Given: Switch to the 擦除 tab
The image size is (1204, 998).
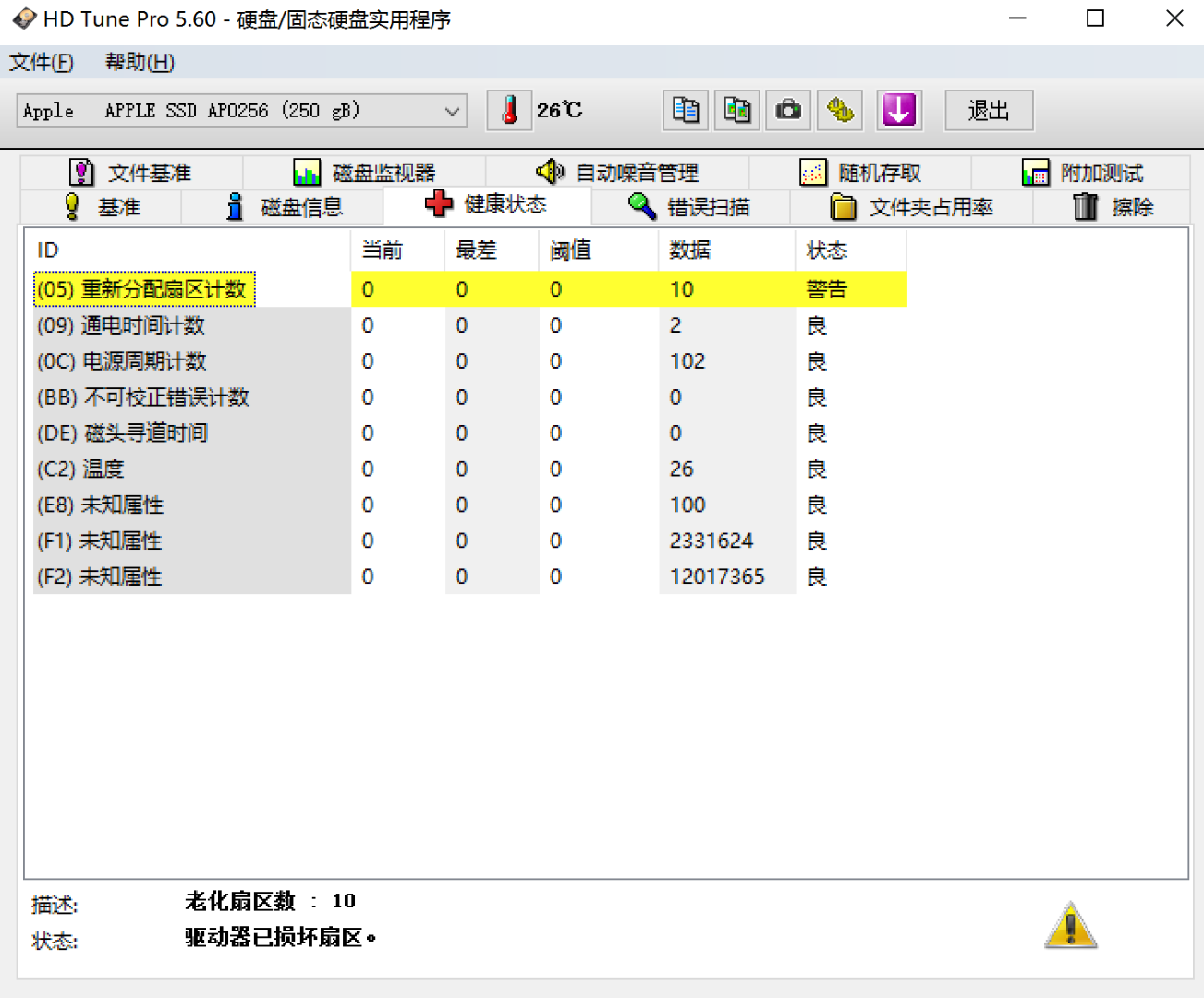Looking at the screenshot, I should pyautogui.click(x=1113, y=207).
